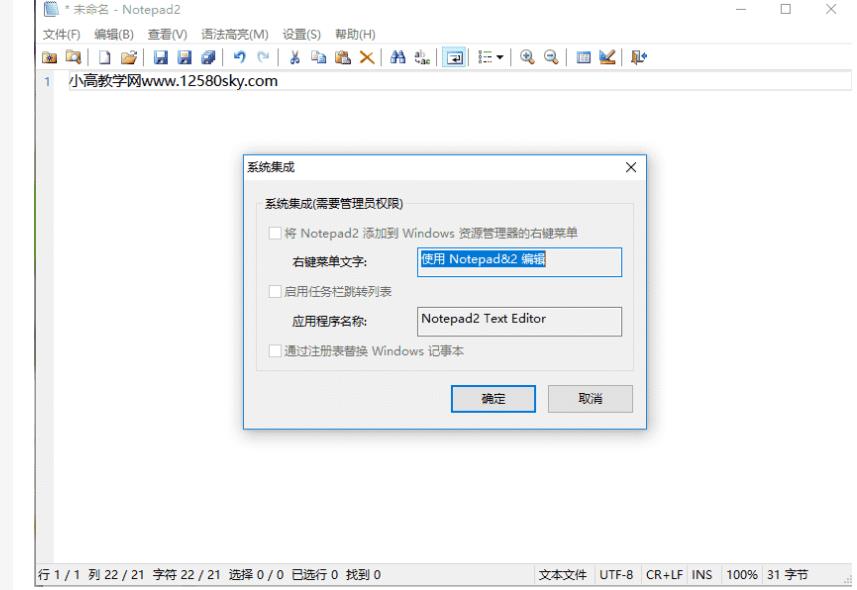Toggle the word wrap toolbar button
The width and height of the screenshot is (857, 590).
(455, 57)
